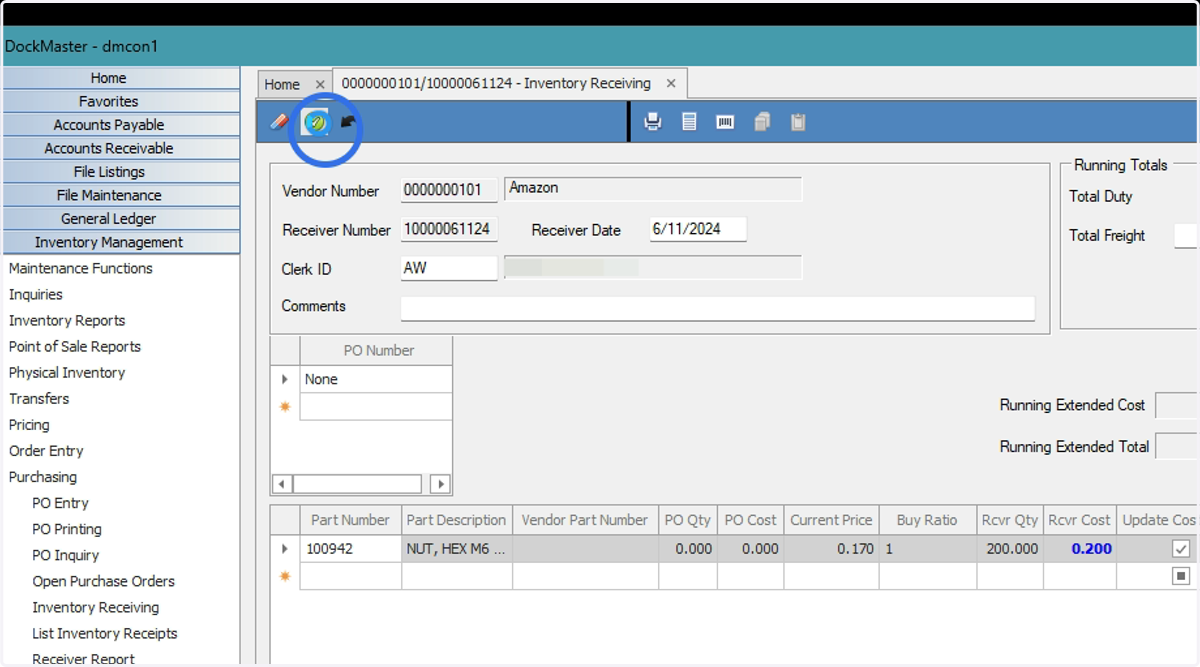Open Open Purchase Orders link
The width and height of the screenshot is (1200, 667).
pyautogui.click(x=103, y=581)
